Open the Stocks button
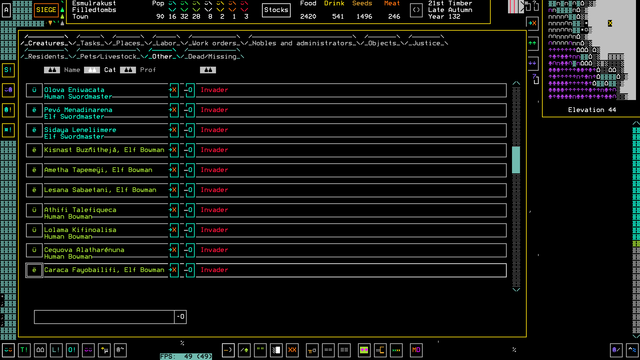Image resolution: width=640 pixels, height=360 pixels. (x=276, y=10)
